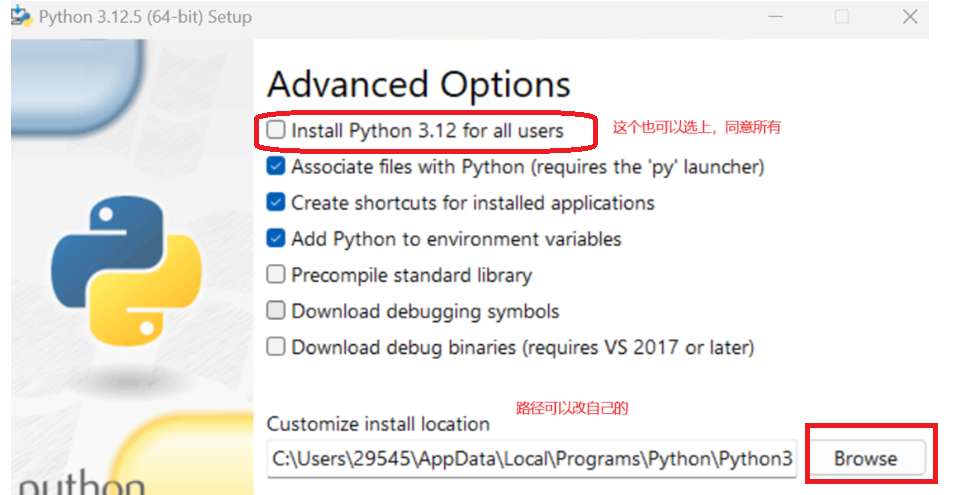Minimize the Python Setup window
The image size is (962, 495).
tap(775, 17)
